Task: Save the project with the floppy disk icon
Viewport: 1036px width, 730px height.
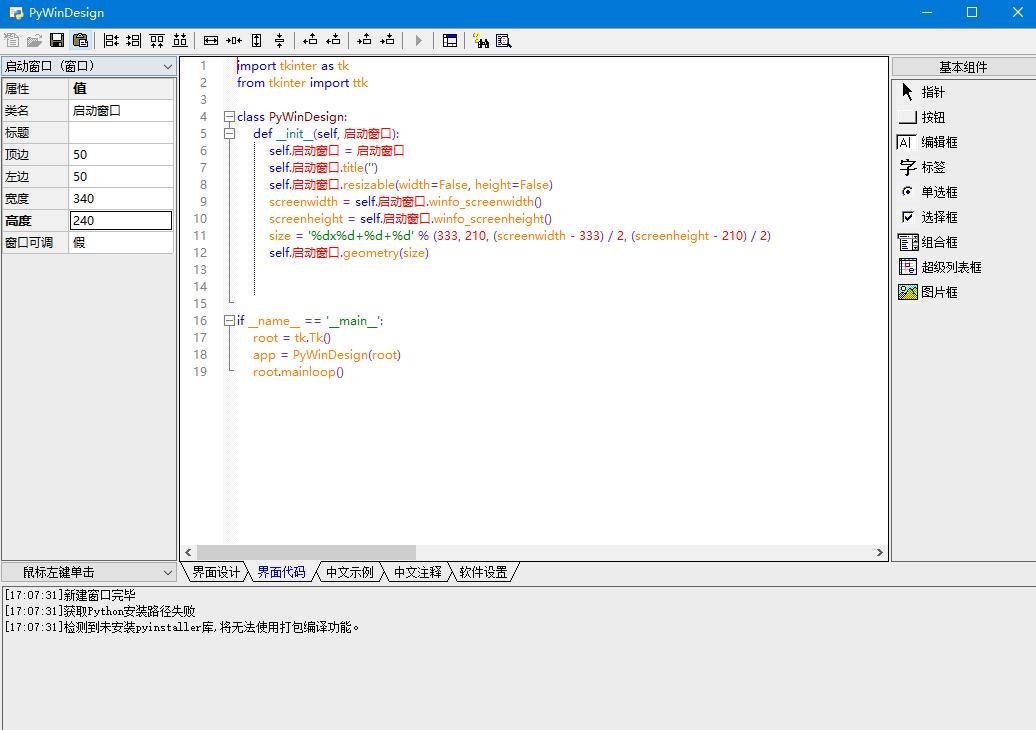Action: [x=57, y=40]
